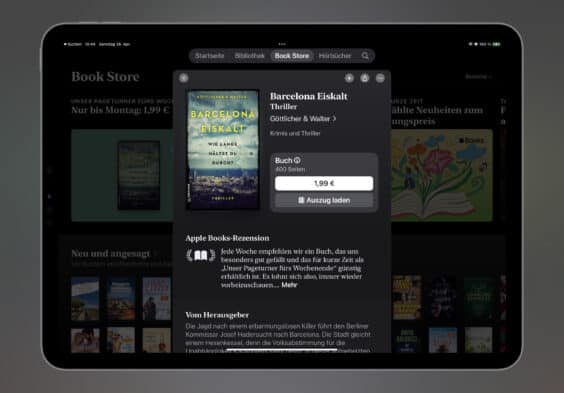This screenshot has height=393, width=564.
Task: Open the more options ellipsis icon in the sheet
Action: coord(380,78)
